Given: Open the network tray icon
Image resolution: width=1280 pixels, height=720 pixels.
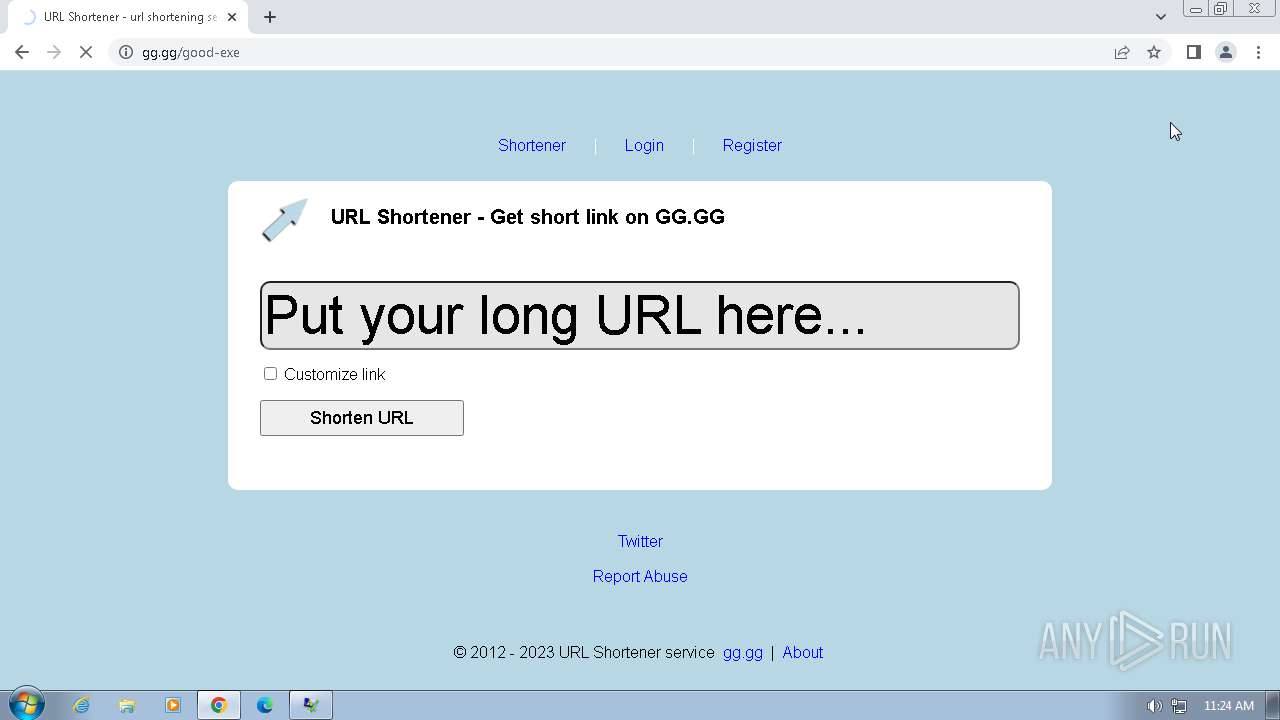Looking at the screenshot, I should click(1179, 706).
